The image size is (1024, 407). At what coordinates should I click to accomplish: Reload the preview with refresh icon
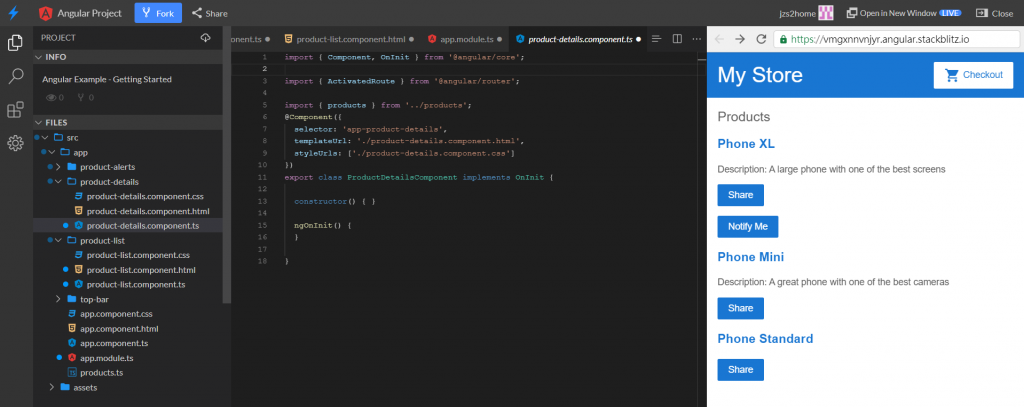(x=761, y=39)
